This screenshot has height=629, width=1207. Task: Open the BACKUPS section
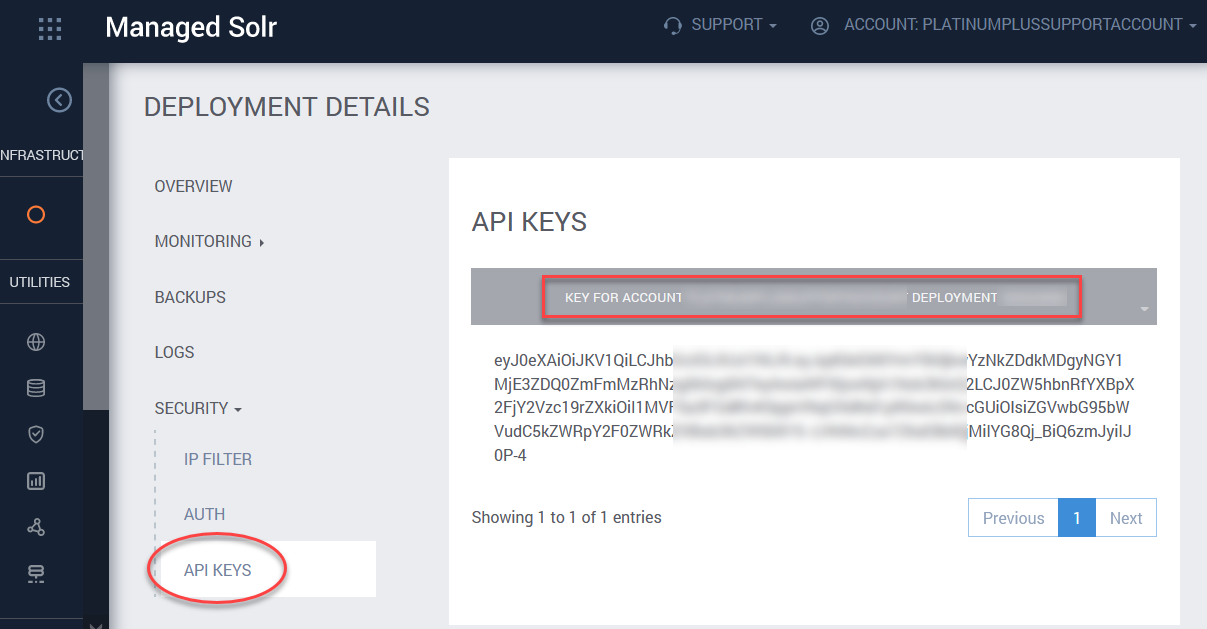[192, 297]
